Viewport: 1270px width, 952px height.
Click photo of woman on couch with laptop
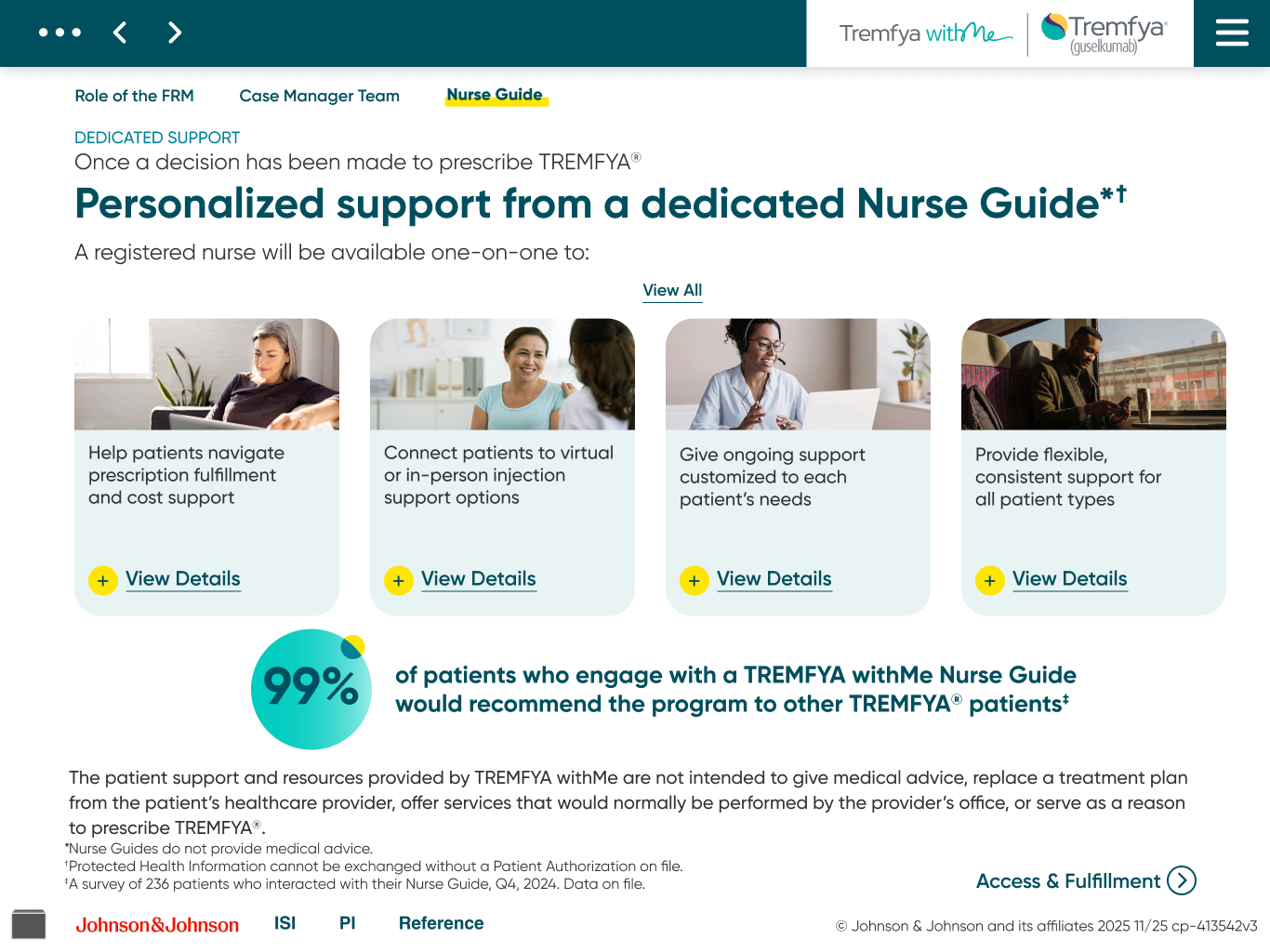206,375
